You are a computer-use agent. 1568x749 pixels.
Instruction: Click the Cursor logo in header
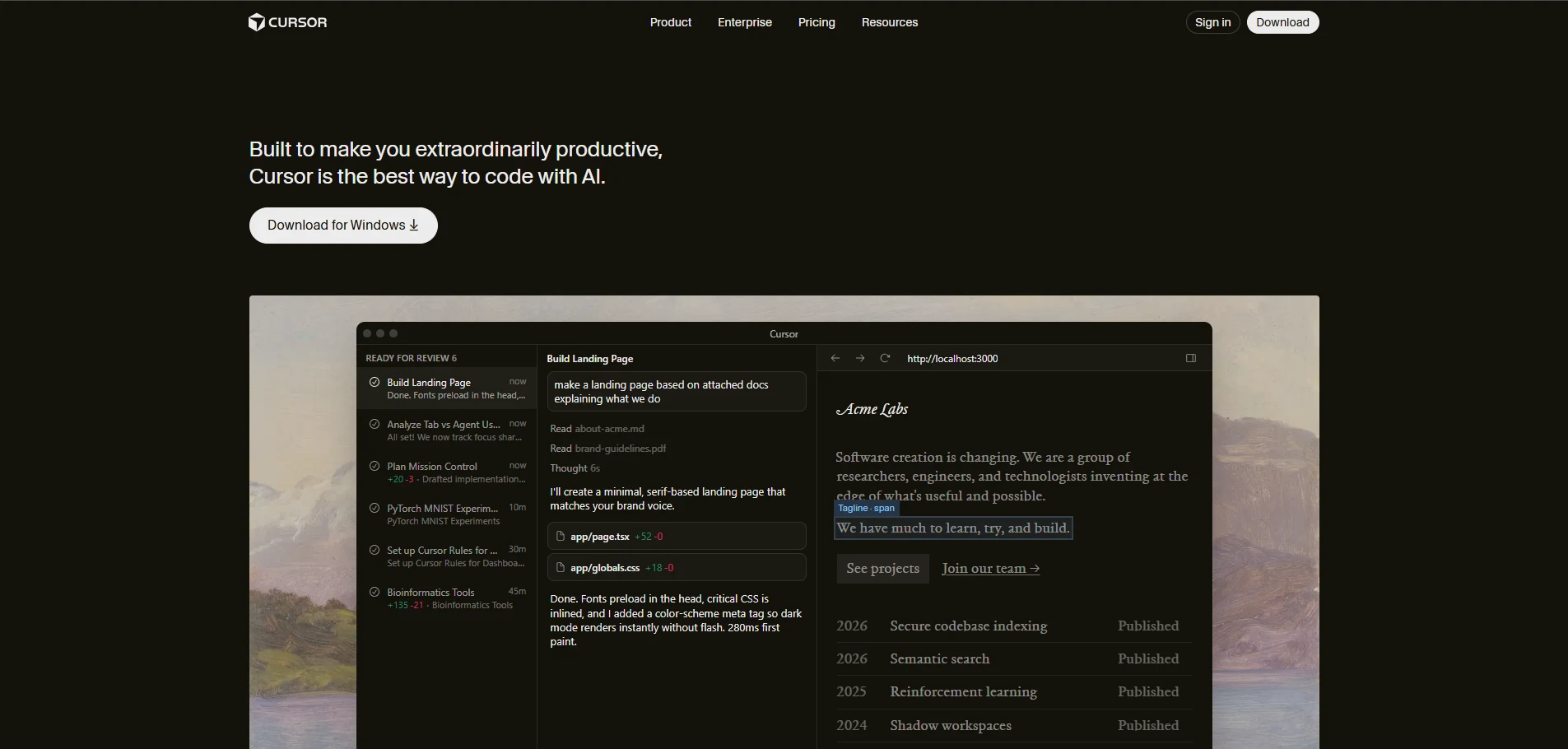pos(287,22)
